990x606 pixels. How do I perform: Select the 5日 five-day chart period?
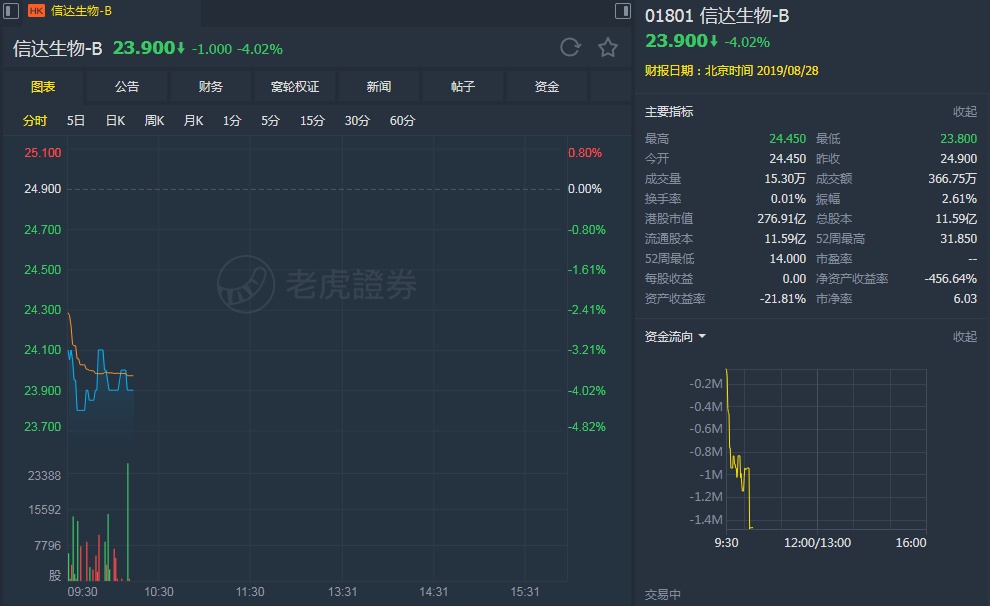point(76,121)
